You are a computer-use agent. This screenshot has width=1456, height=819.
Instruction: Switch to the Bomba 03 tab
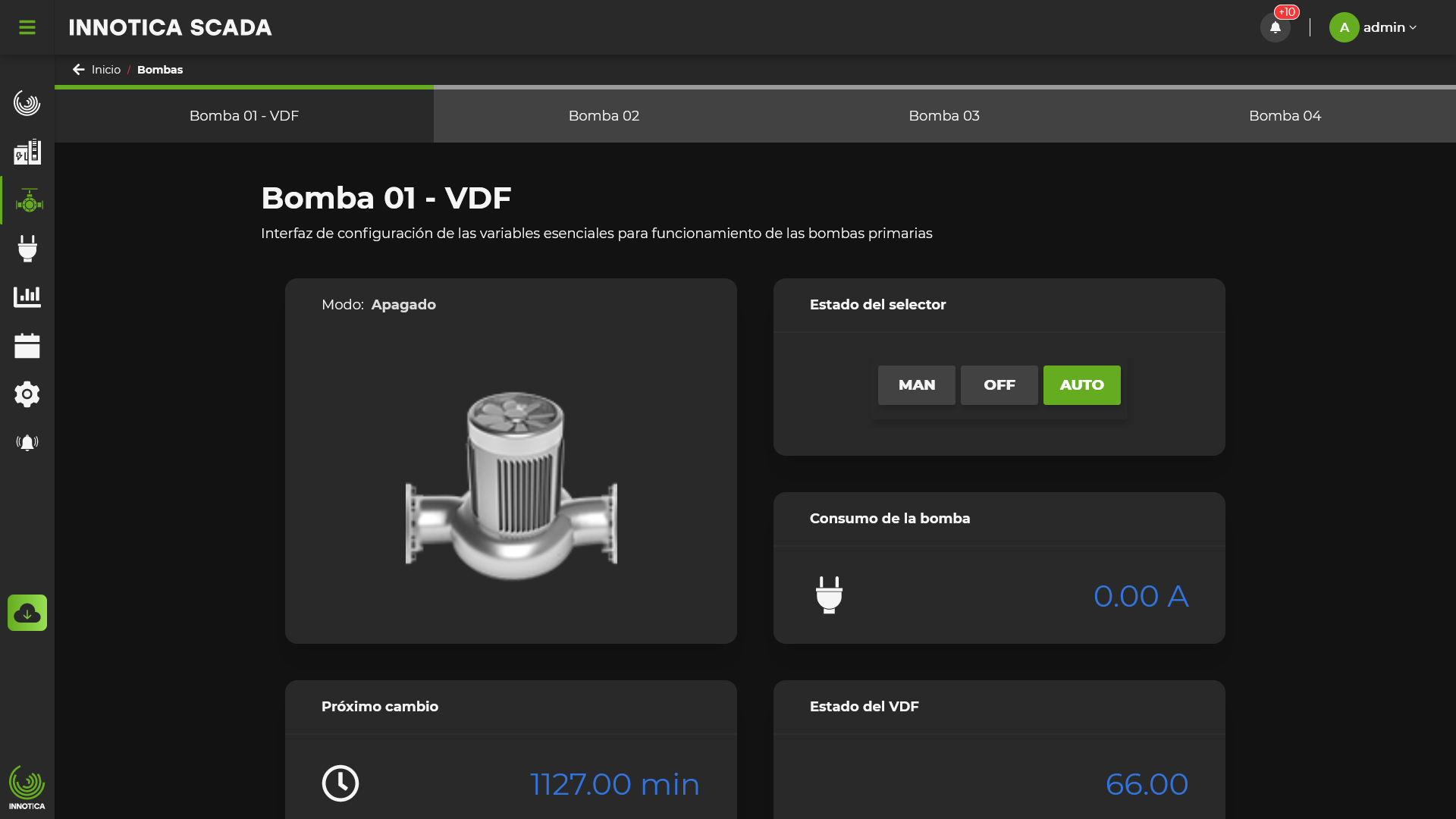944,116
